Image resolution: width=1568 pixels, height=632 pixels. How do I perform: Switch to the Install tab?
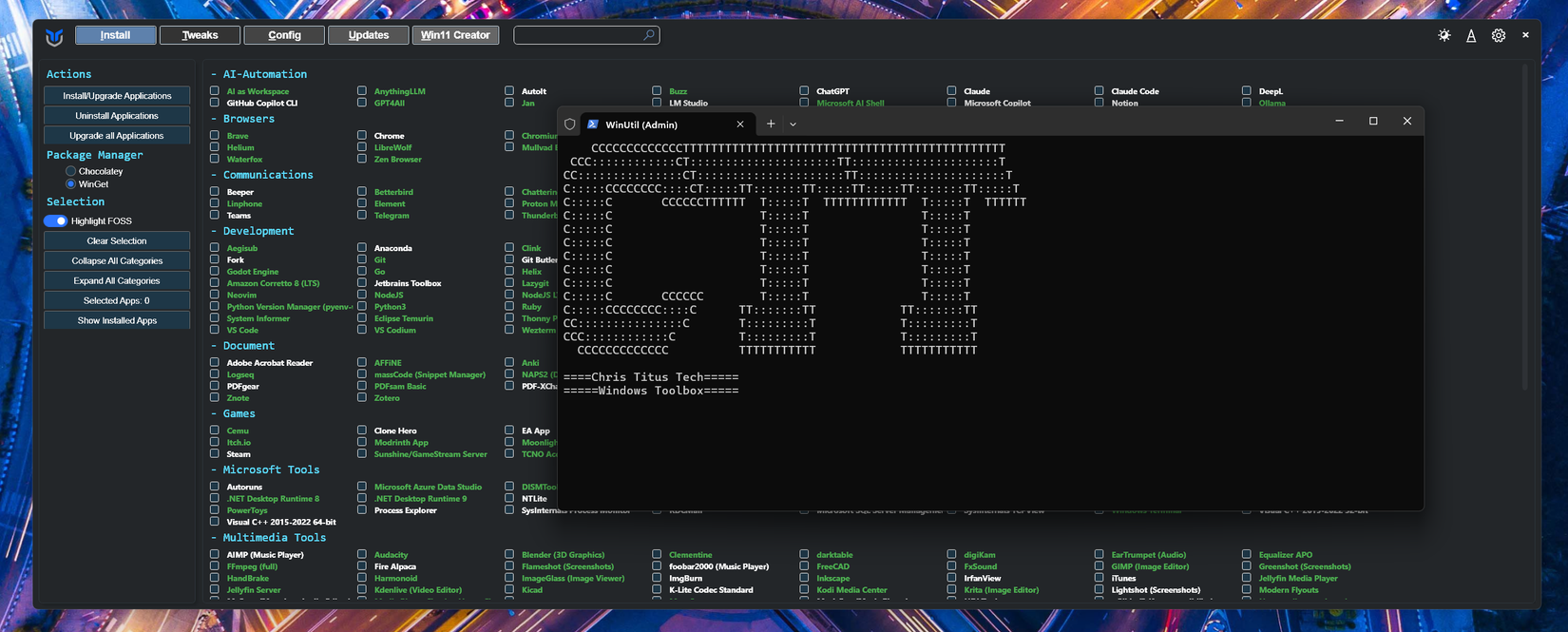click(115, 35)
